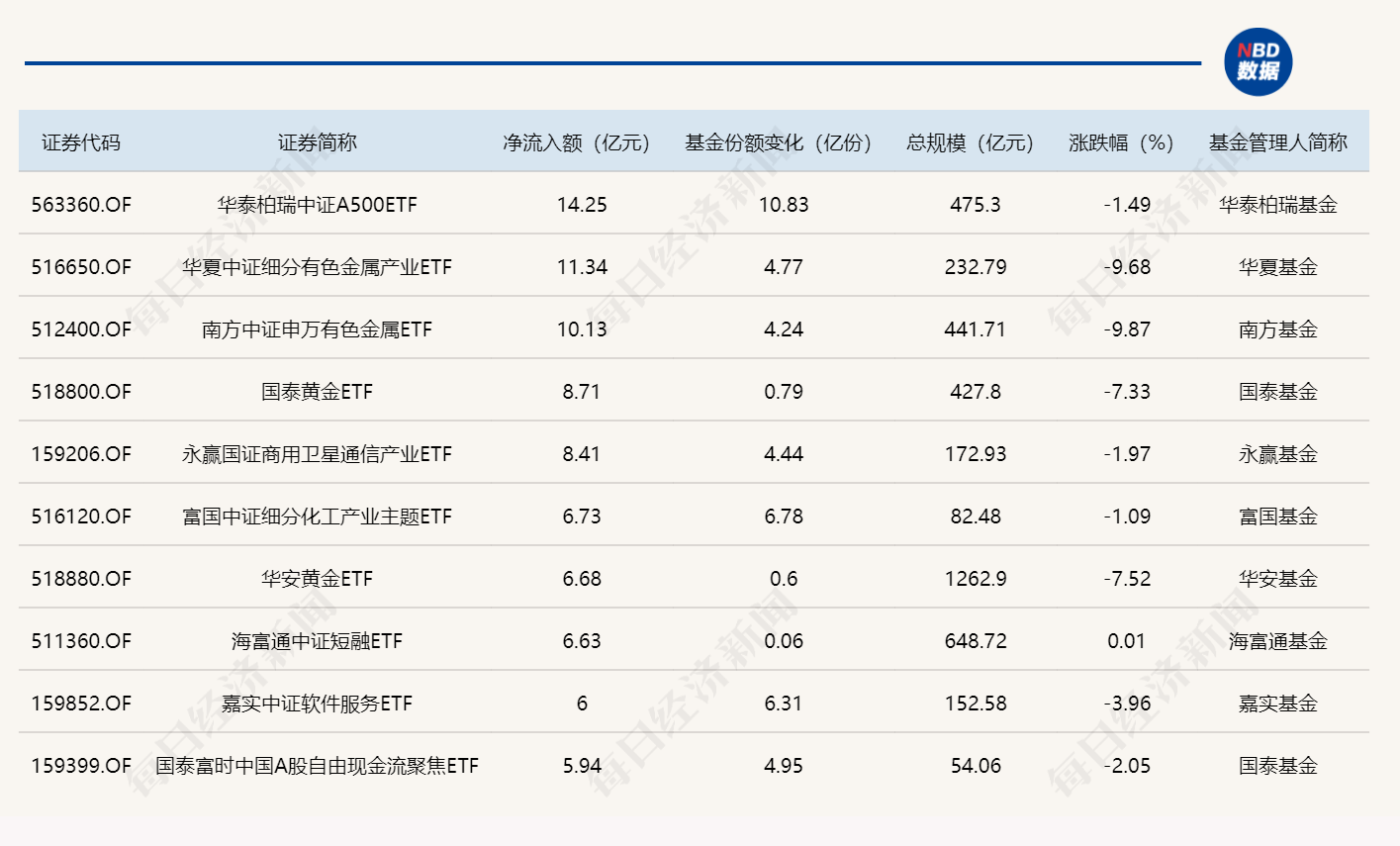The width and height of the screenshot is (1400, 846).
Task: Select the 总规模（亿元） column header
Action: click(975, 142)
